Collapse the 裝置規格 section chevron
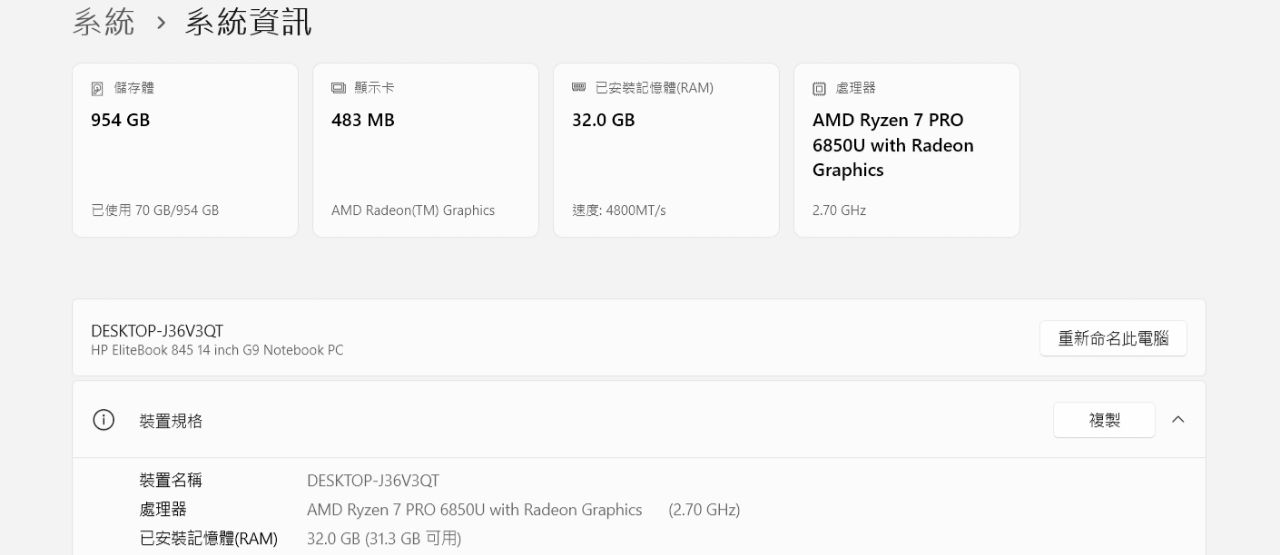Screen dimensions: 1280x555 1178,420
